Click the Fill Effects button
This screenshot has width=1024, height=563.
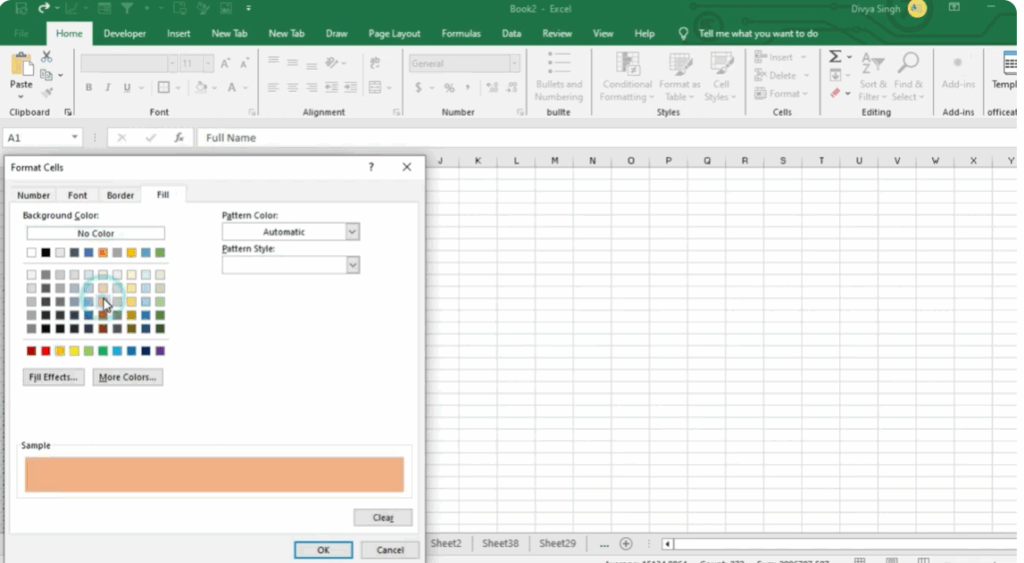pyautogui.click(x=54, y=377)
